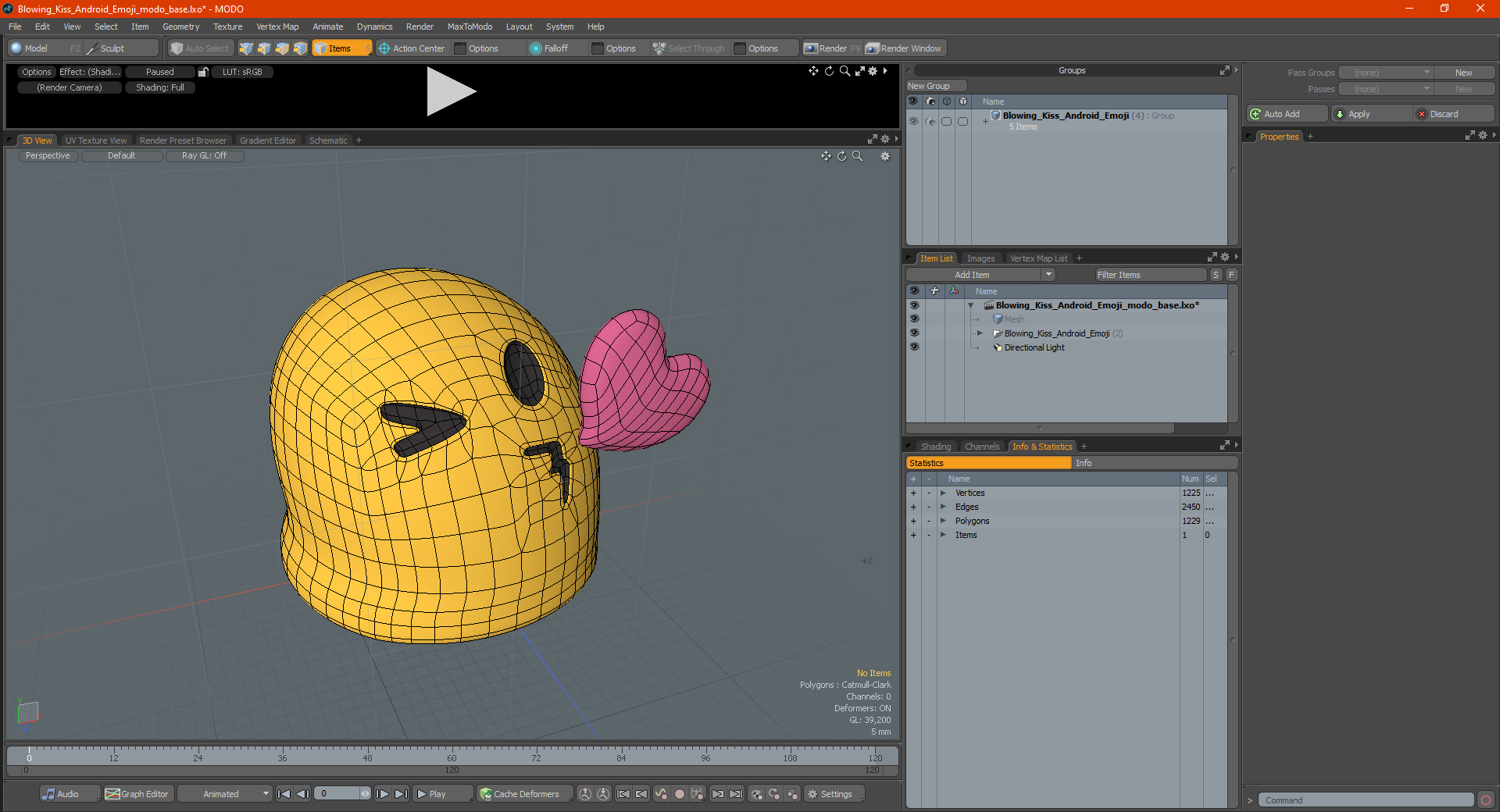
Task: Open 3D viewport settings gear
Action: [885, 156]
